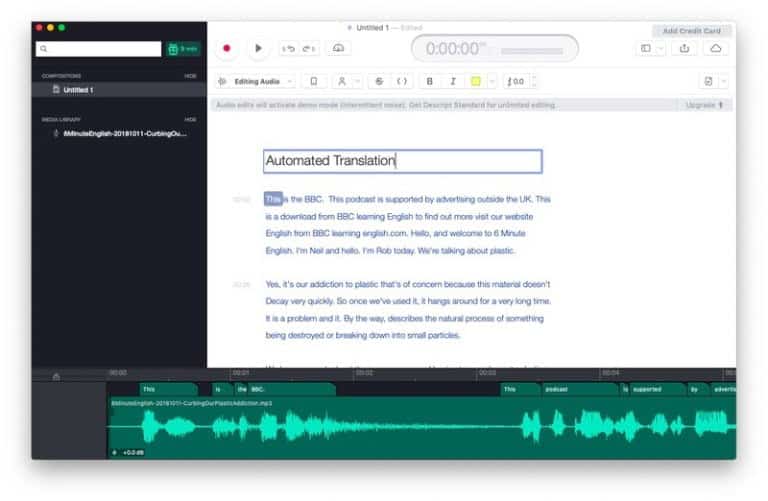
Task: Increase the gap duration stepper
Action: click(534, 77)
